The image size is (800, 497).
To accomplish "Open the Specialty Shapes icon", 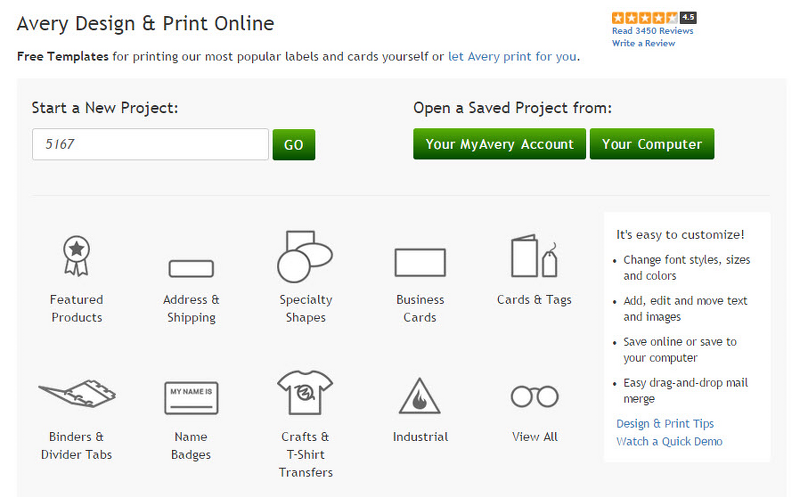I will click(x=305, y=257).
